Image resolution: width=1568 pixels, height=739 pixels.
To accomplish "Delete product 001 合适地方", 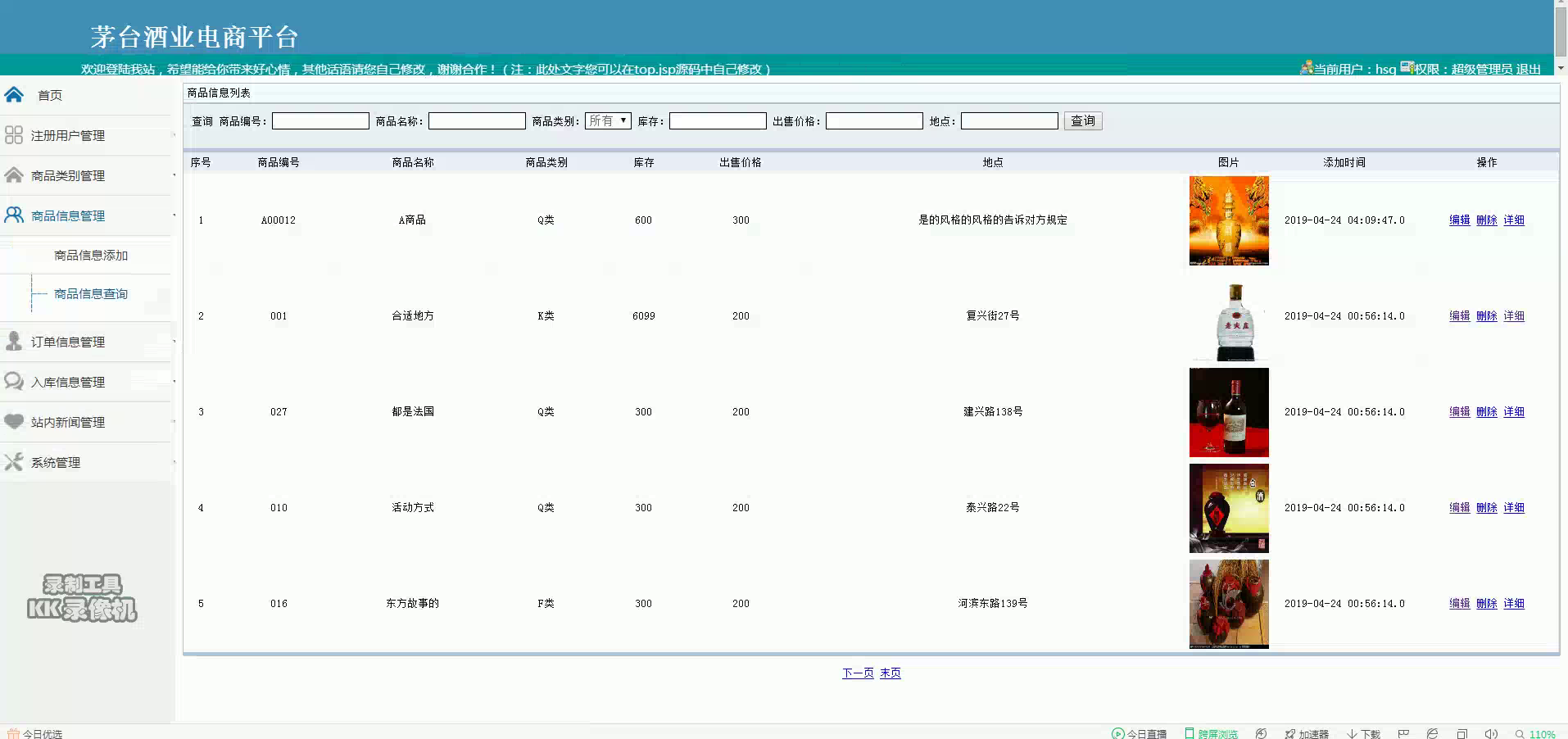I will coord(1487,315).
